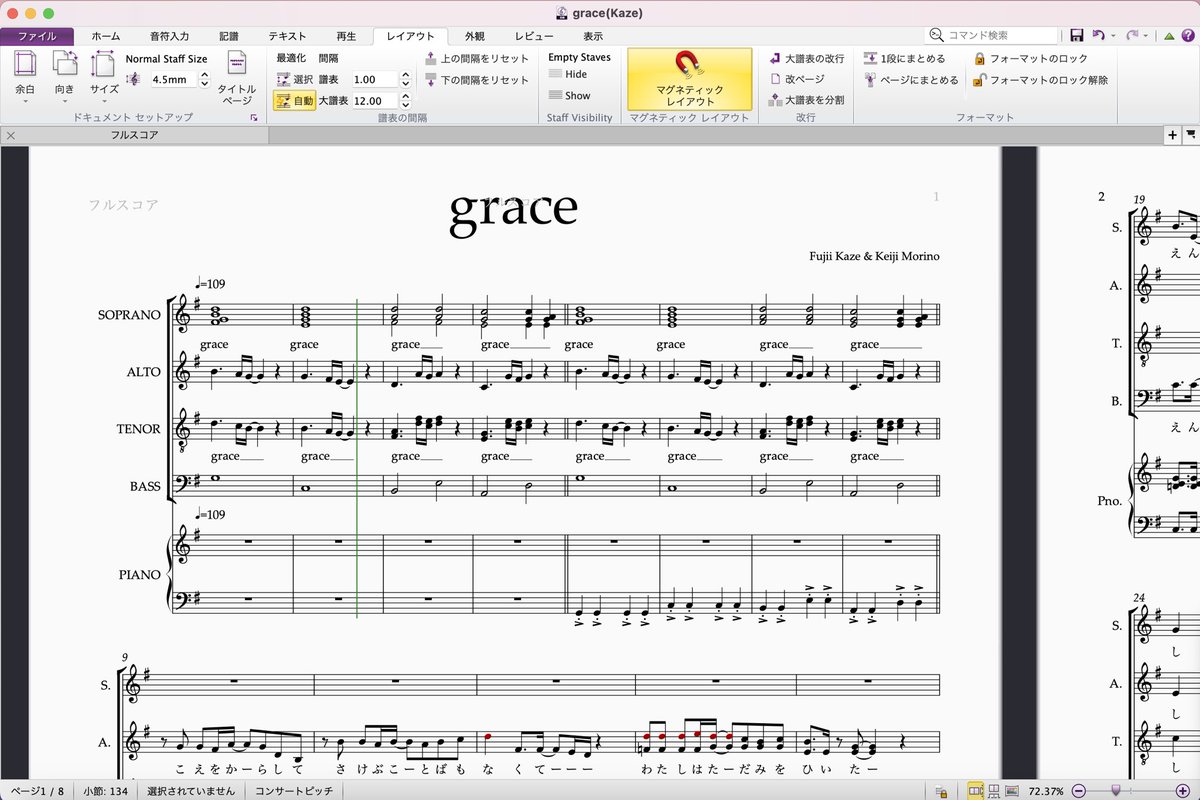This screenshot has width=1200, height=800.
Task: Show empty staves with Show
Action: 570,96
